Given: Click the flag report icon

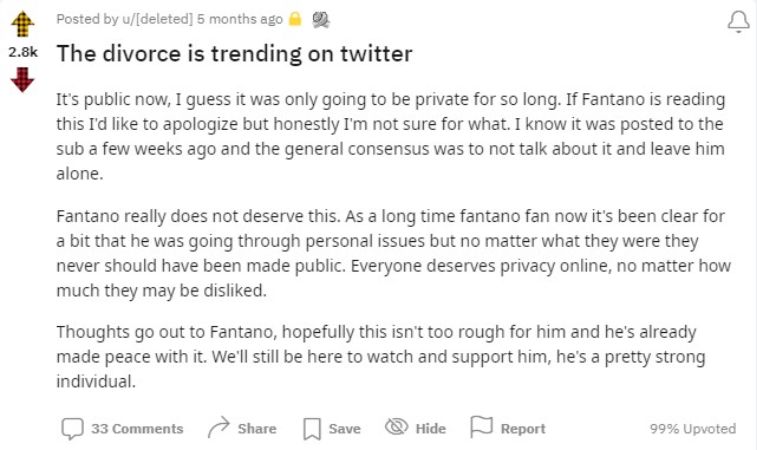Looking at the screenshot, I should (x=481, y=427).
